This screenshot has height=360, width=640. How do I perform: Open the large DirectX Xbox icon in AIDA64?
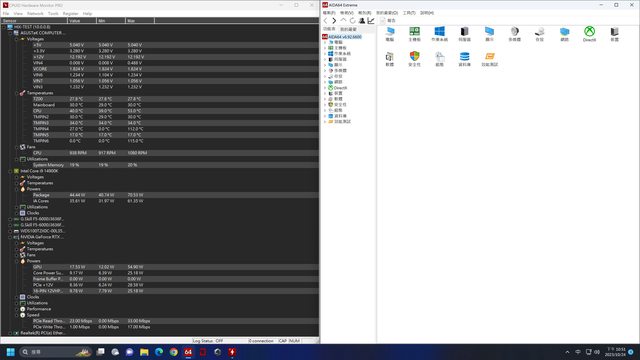tap(589, 34)
